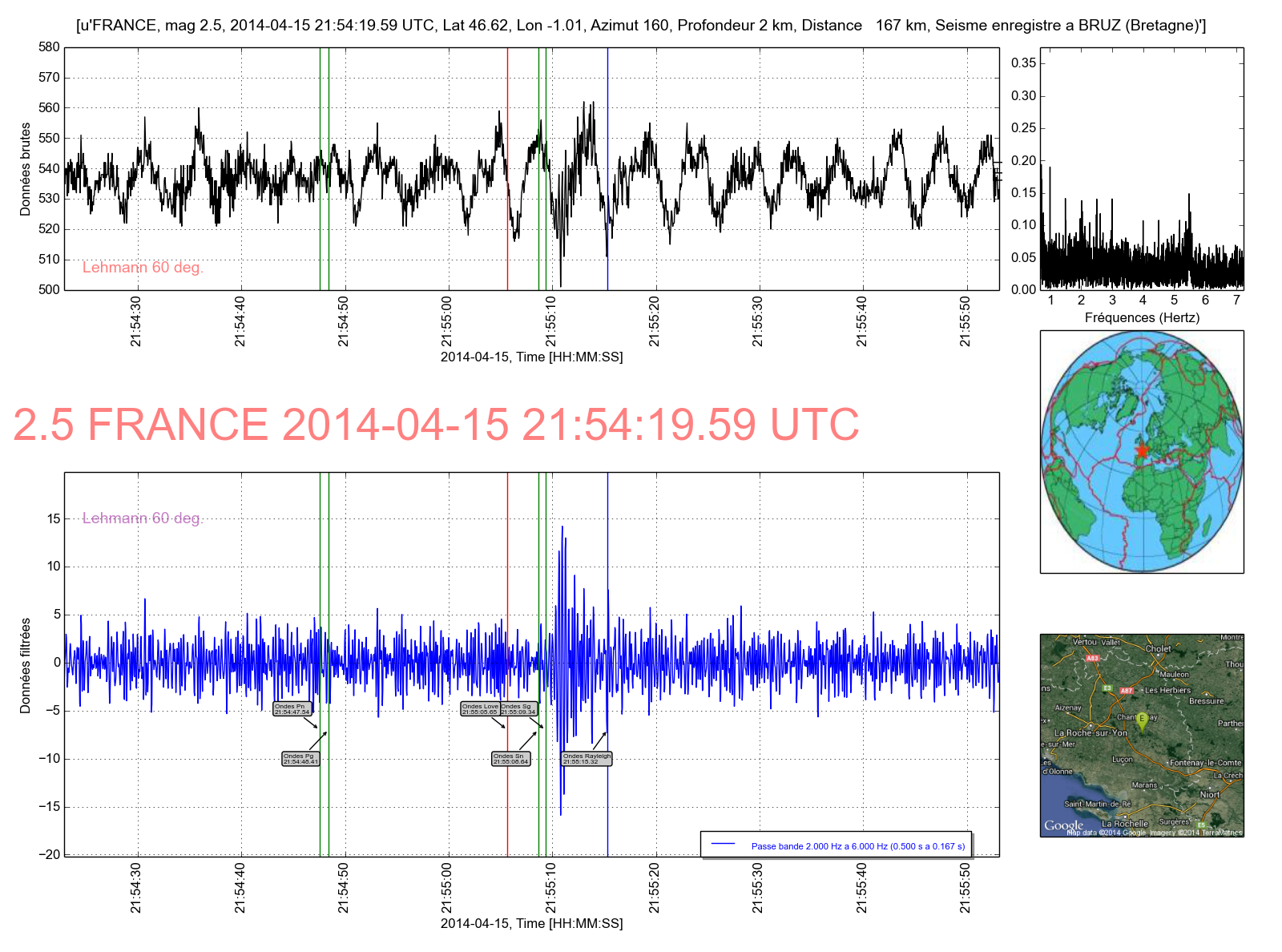Viewport: 1282px width, 952px height.
Task: Click the Ondes Sg arrival label
Action: tap(518, 709)
